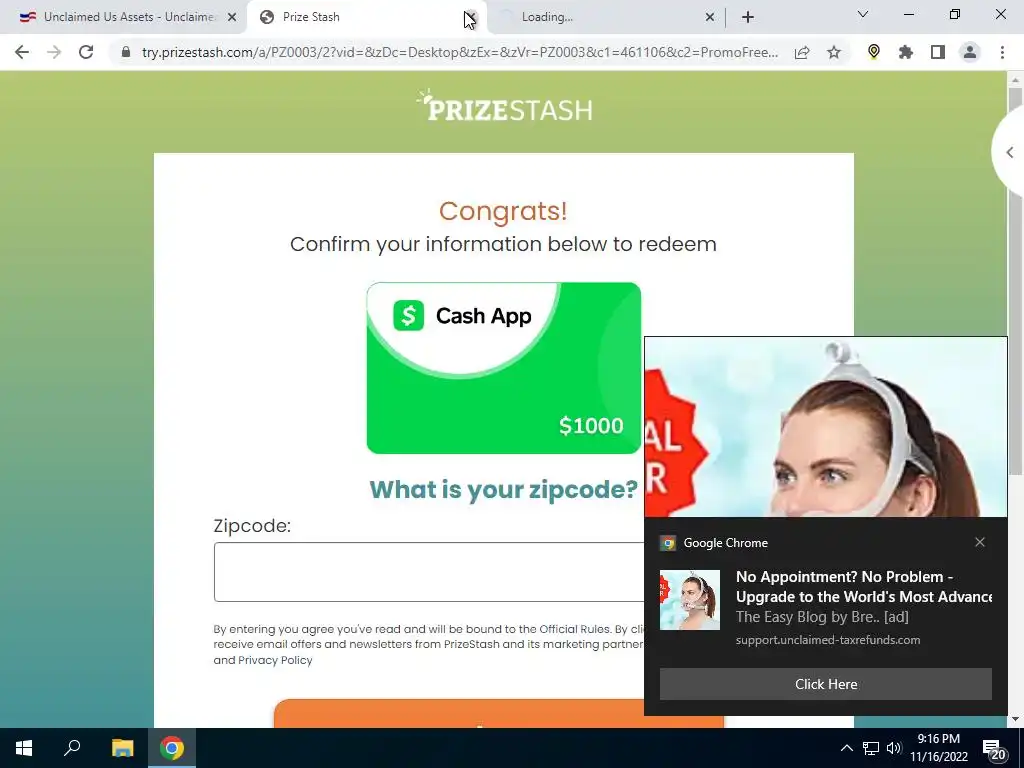Open Windows taskbar search
This screenshot has height=768, width=1024.
72,748
